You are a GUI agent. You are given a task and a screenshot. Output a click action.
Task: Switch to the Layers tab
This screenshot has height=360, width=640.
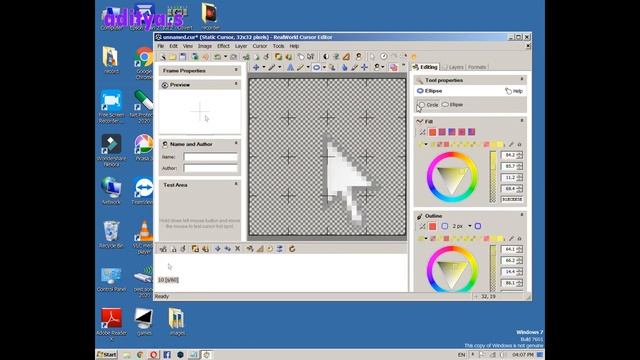click(456, 67)
